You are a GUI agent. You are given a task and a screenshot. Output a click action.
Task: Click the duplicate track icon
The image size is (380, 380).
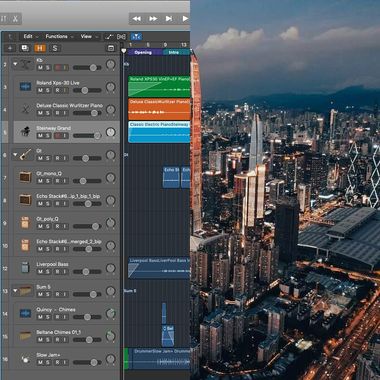pos(25,48)
